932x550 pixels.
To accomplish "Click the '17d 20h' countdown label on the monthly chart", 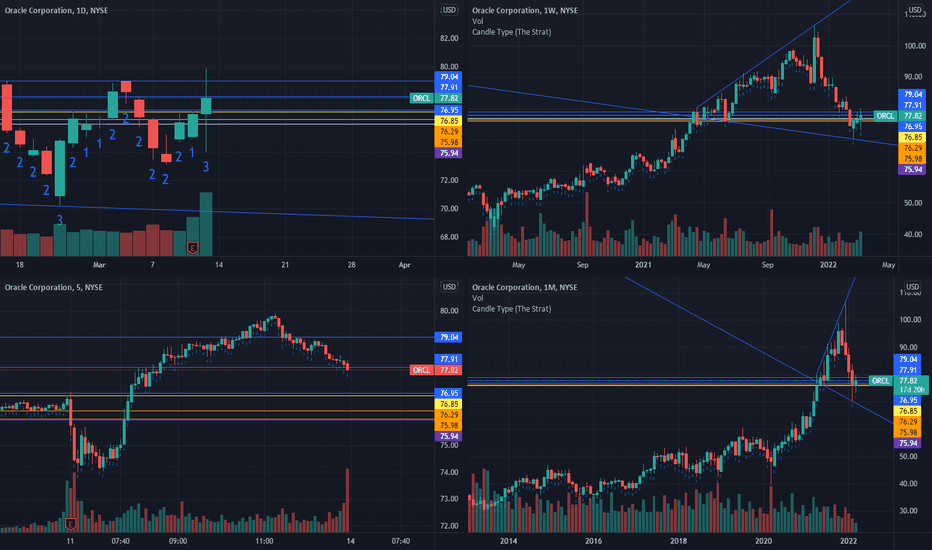I will (911, 389).
